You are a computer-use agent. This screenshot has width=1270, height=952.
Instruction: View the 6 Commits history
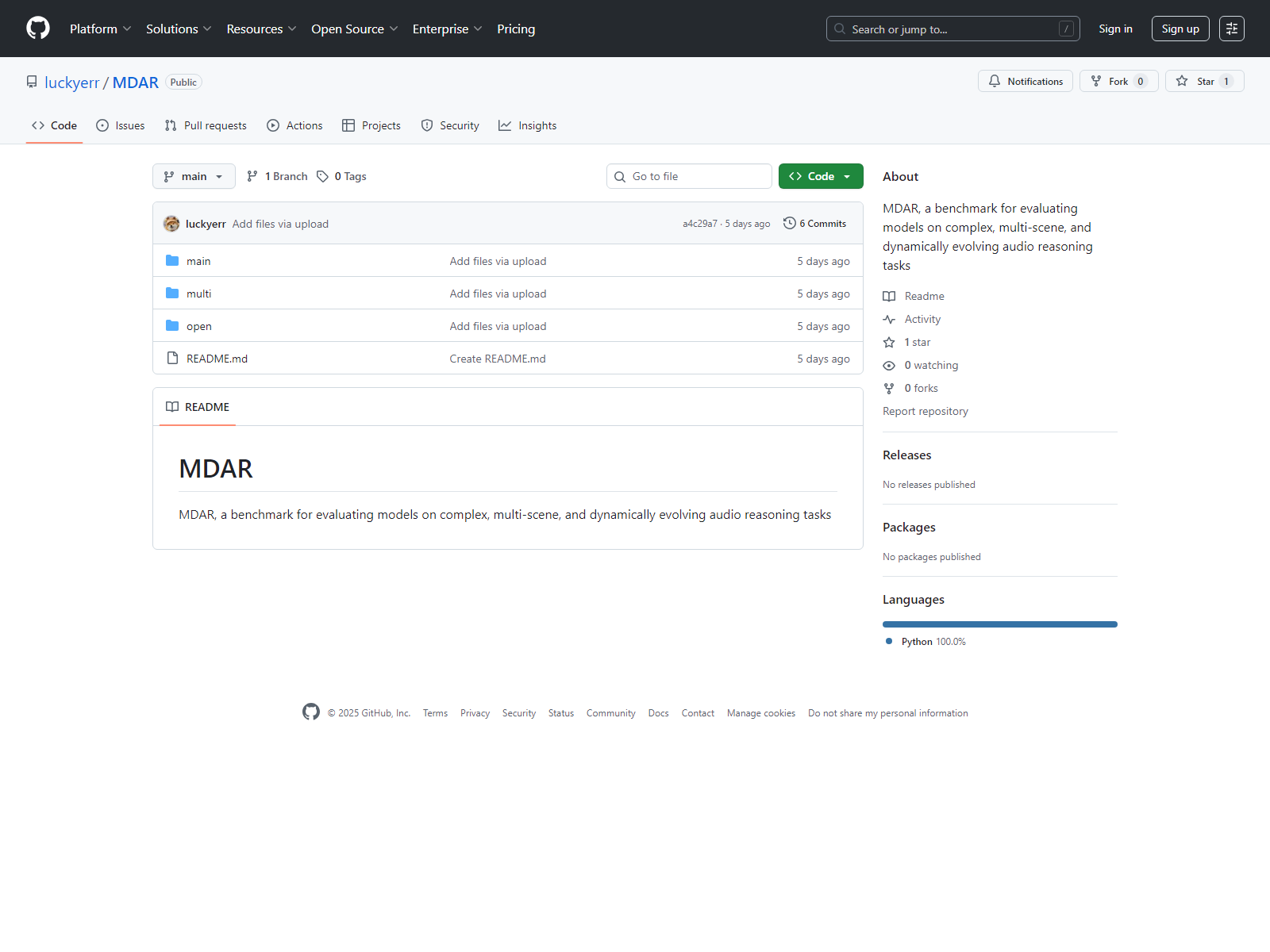[x=815, y=224]
